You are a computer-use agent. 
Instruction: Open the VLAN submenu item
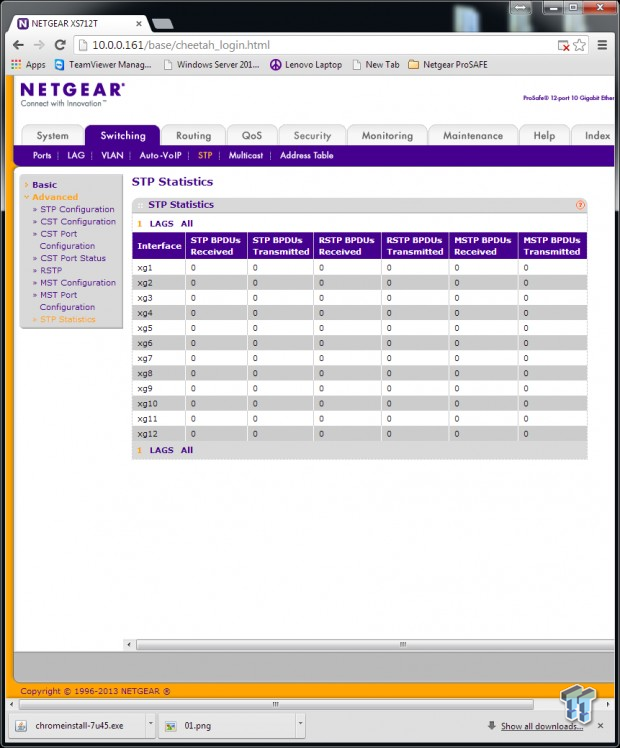point(112,156)
